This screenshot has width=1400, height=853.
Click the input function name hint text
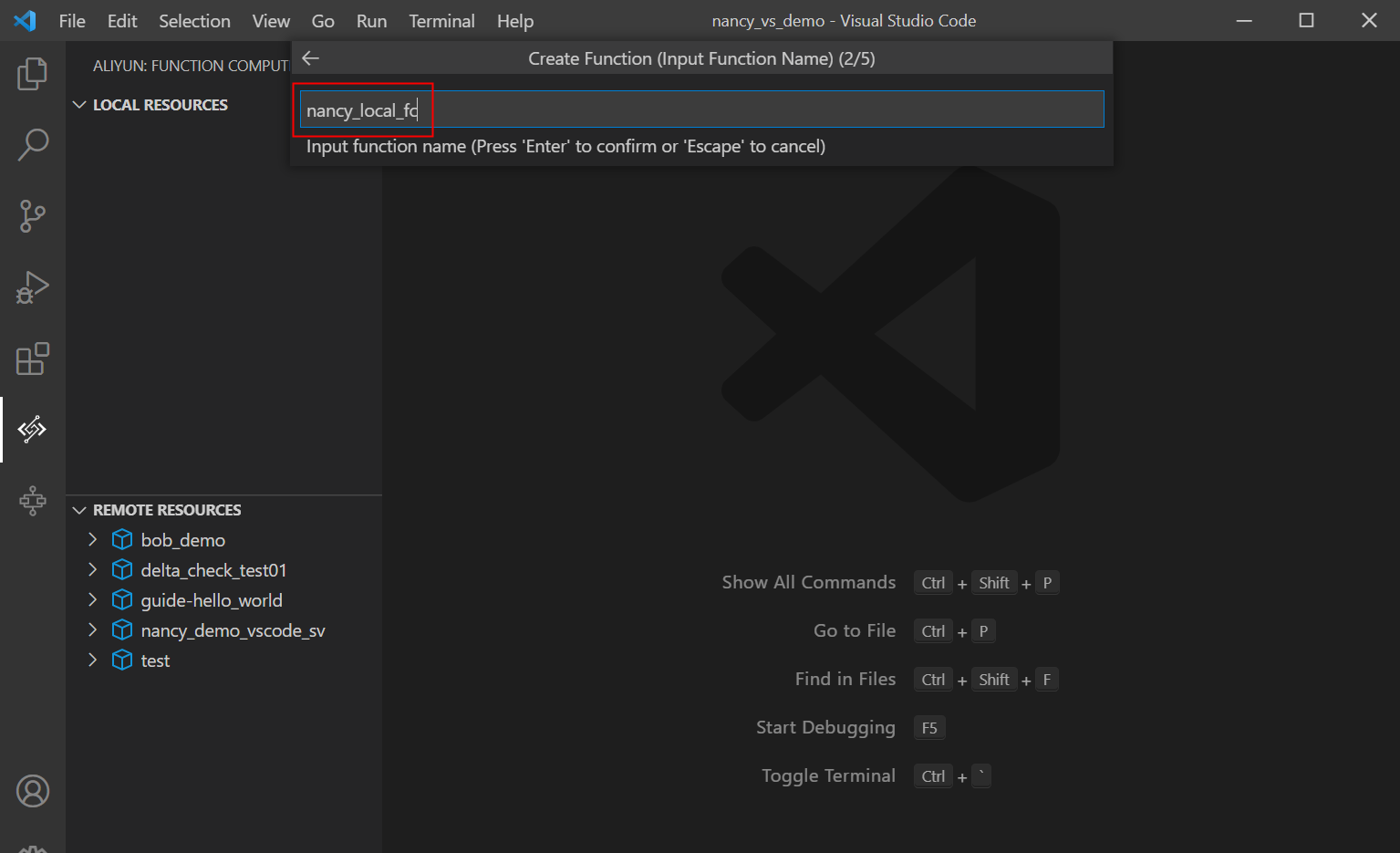pyautogui.click(x=565, y=146)
